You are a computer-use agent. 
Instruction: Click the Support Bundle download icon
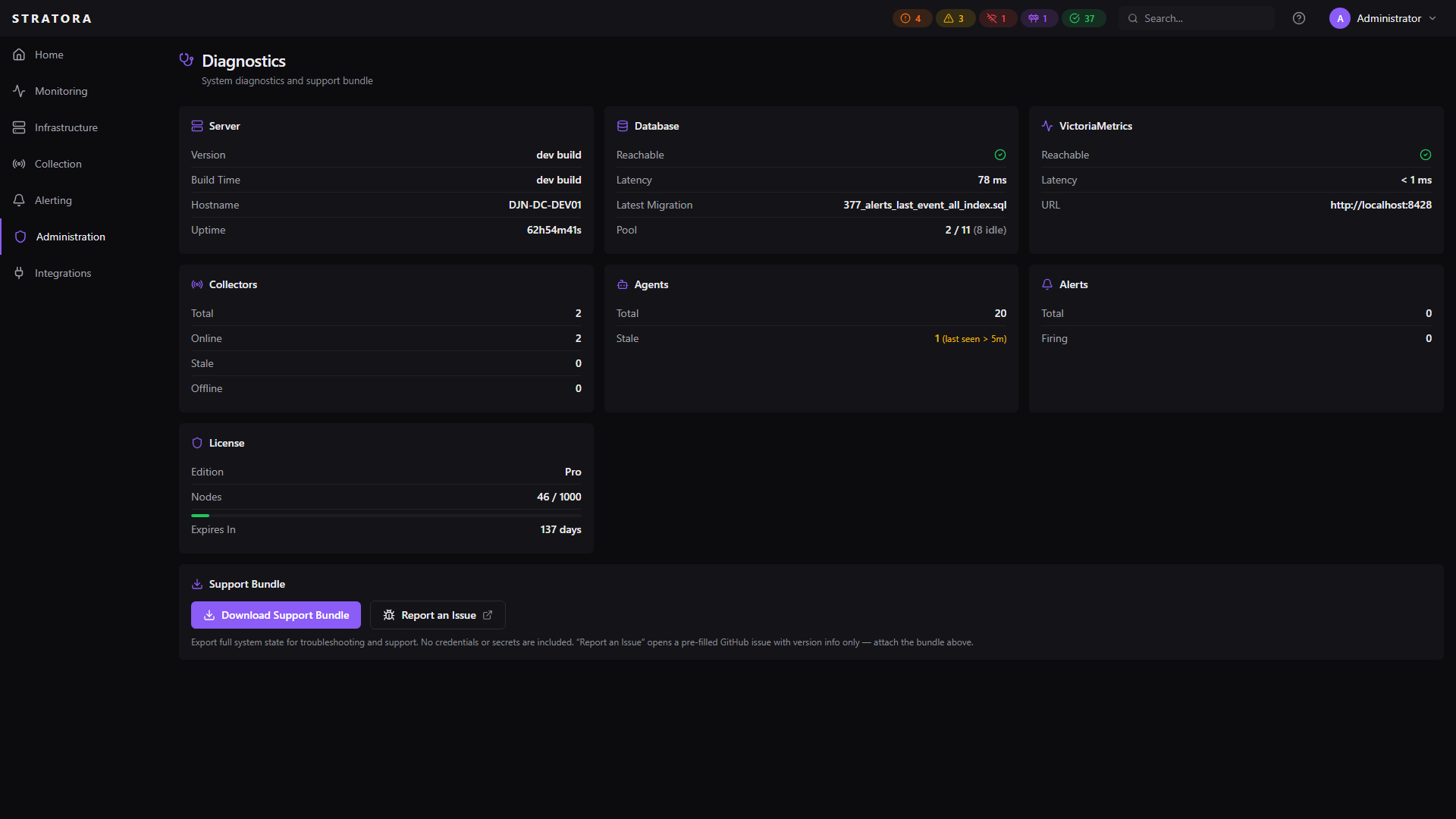(x=197, y=584)
